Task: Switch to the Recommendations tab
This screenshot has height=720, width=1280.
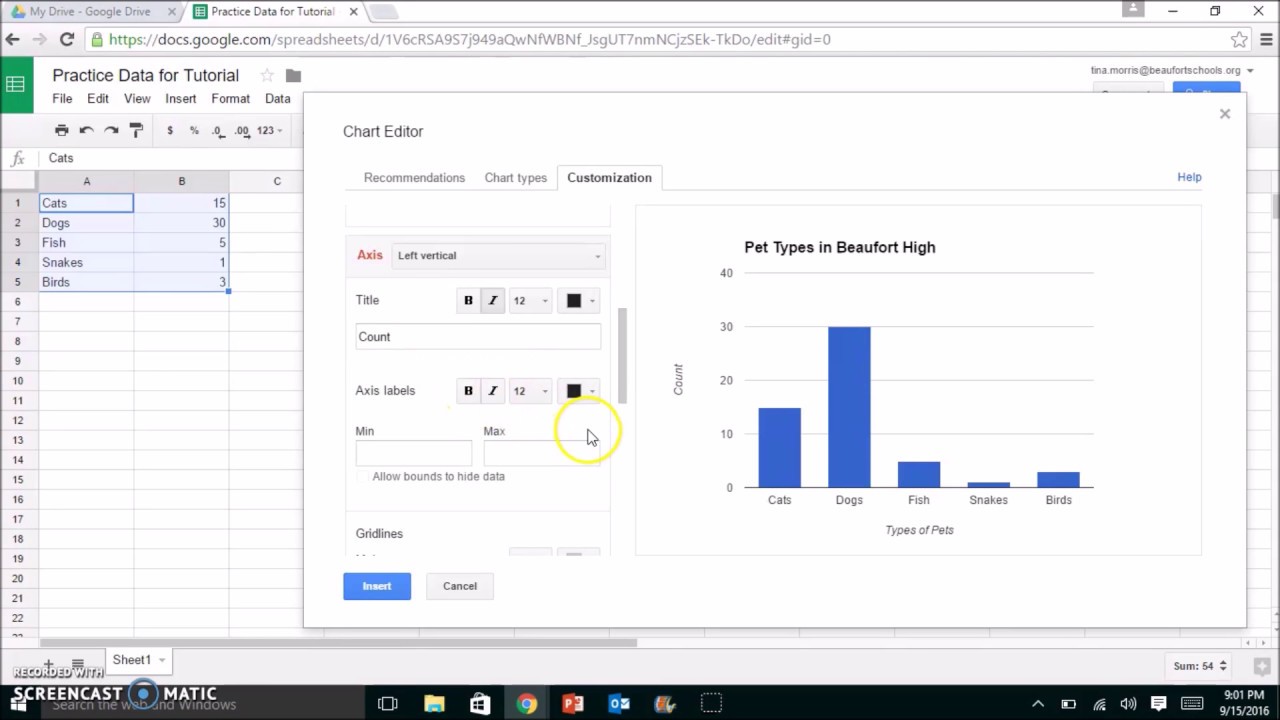Action: coord(414,178)
